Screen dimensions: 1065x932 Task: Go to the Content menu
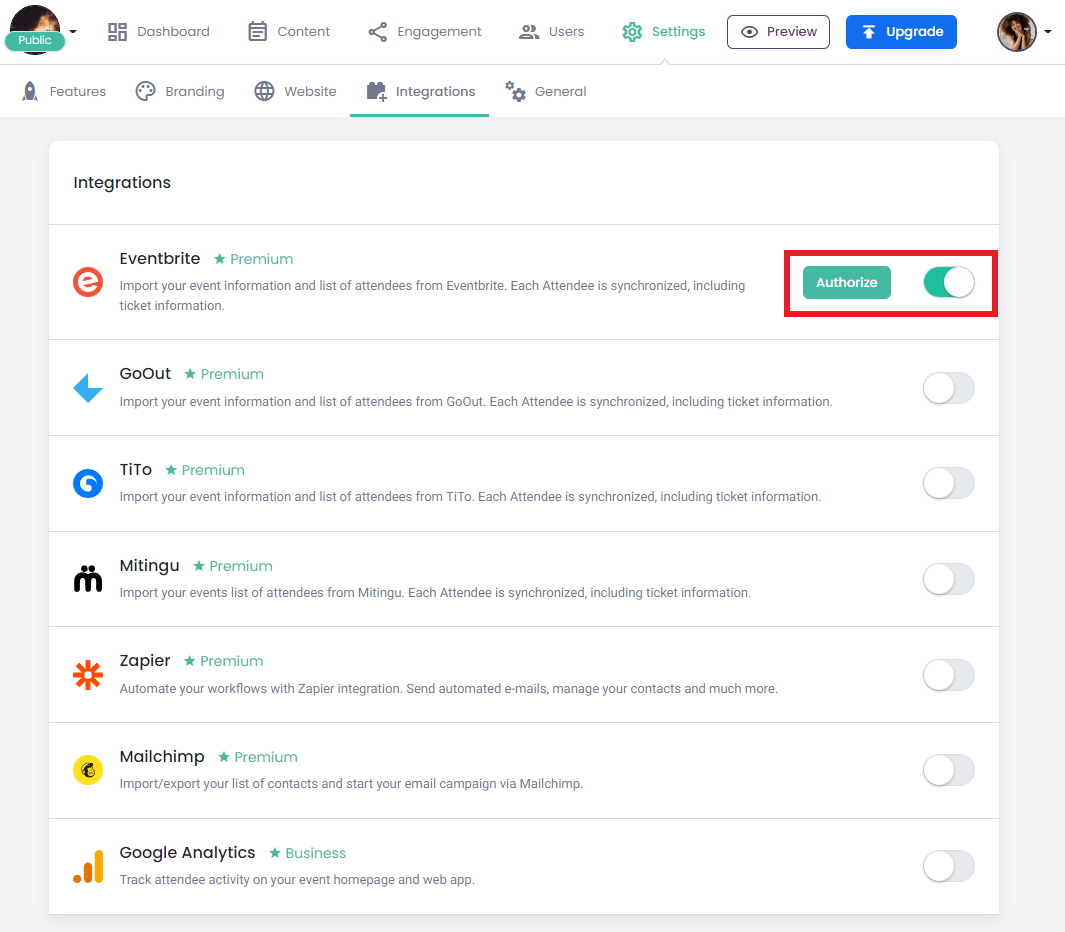click(289, 32)
